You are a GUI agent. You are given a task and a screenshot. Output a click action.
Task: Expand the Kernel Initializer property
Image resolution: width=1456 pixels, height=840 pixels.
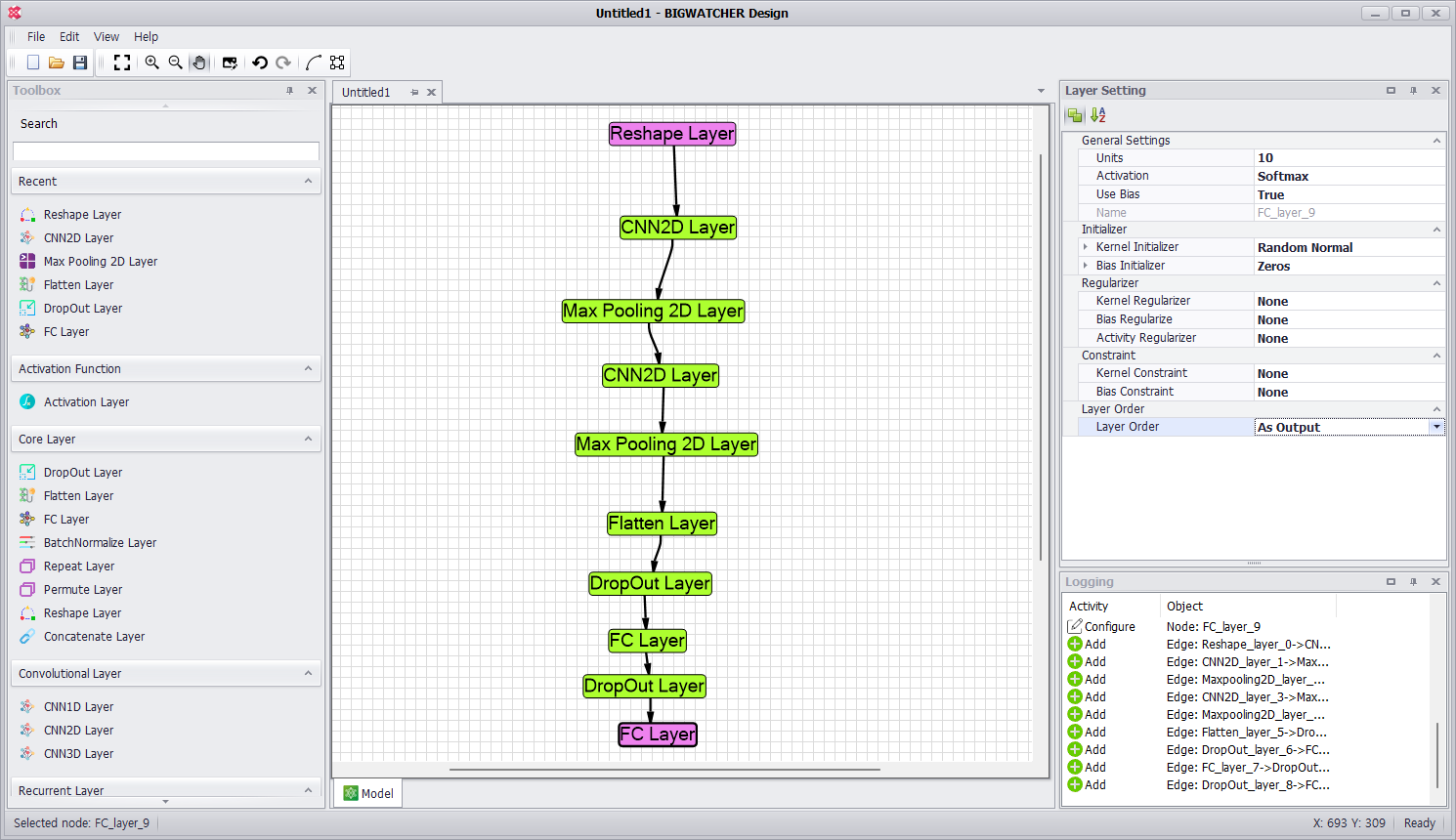[1086, 247]
